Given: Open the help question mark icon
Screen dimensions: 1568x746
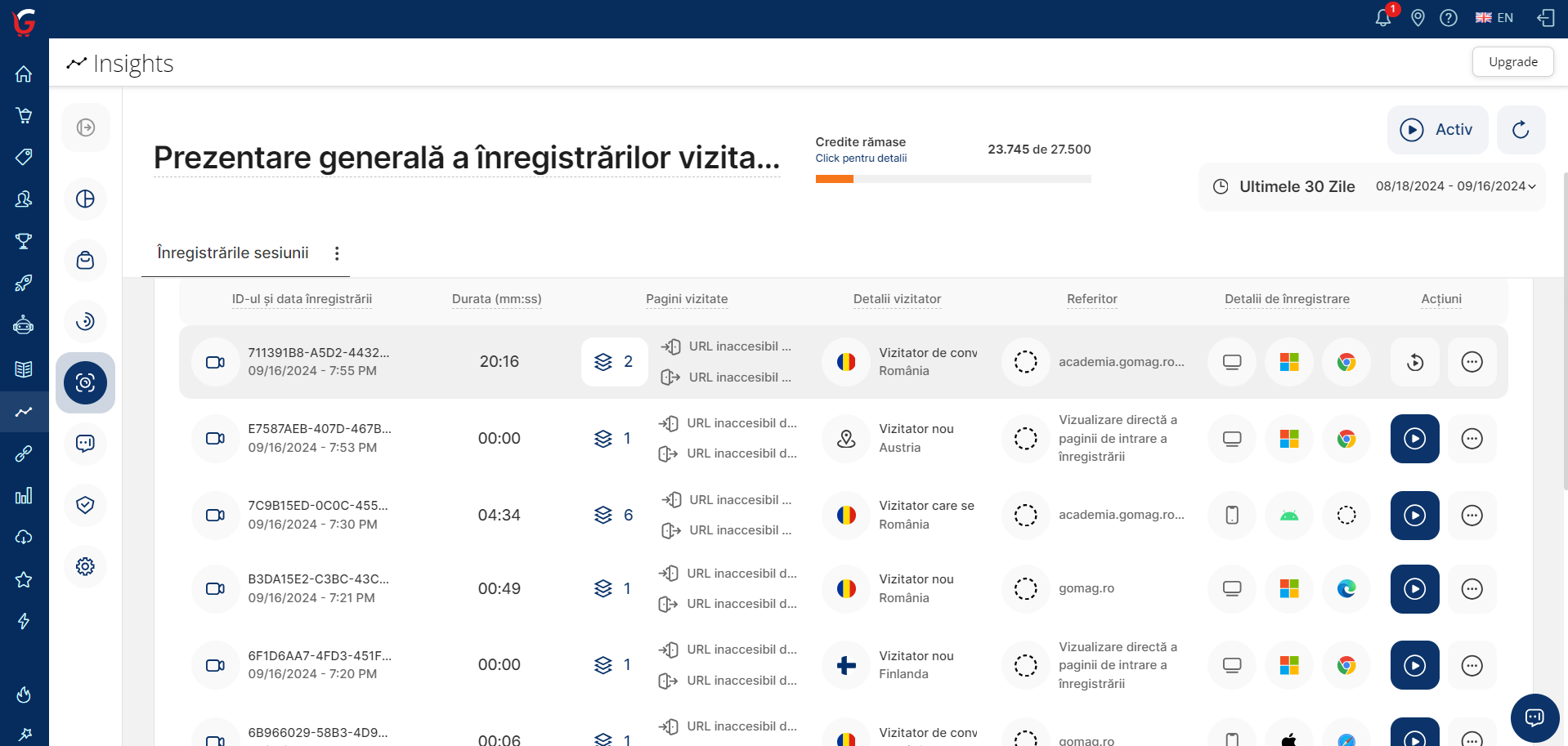Looking at the screenshot, I should pos(1449,18).
